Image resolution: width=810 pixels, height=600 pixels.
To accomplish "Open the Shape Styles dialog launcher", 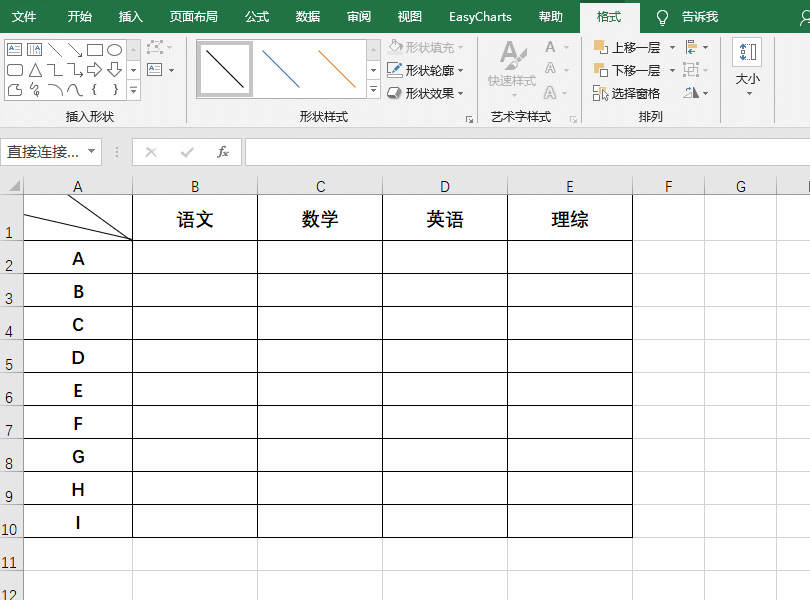I will pos(469,119).
